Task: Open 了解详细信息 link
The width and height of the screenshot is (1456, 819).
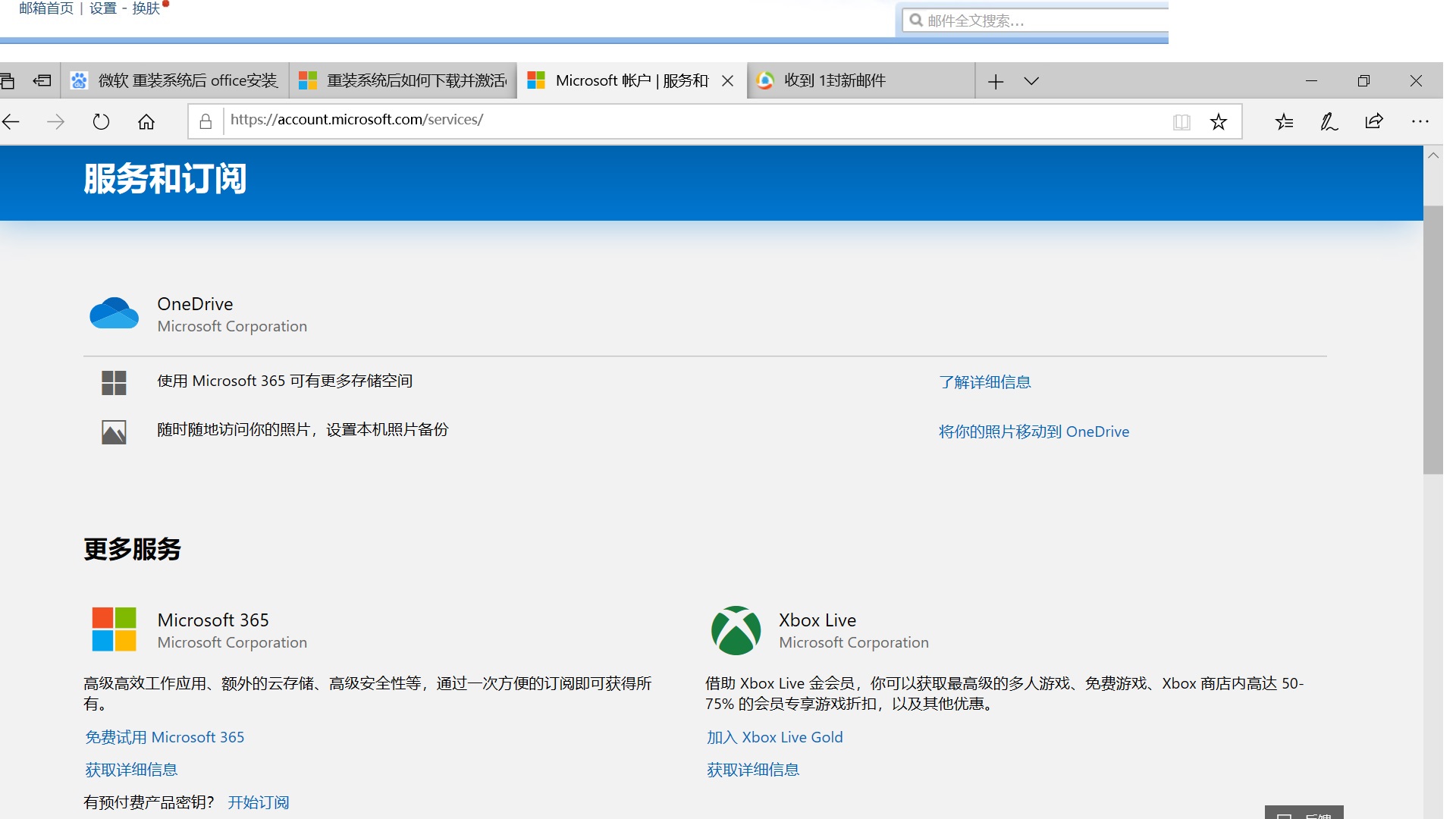Action: point(984,382)
